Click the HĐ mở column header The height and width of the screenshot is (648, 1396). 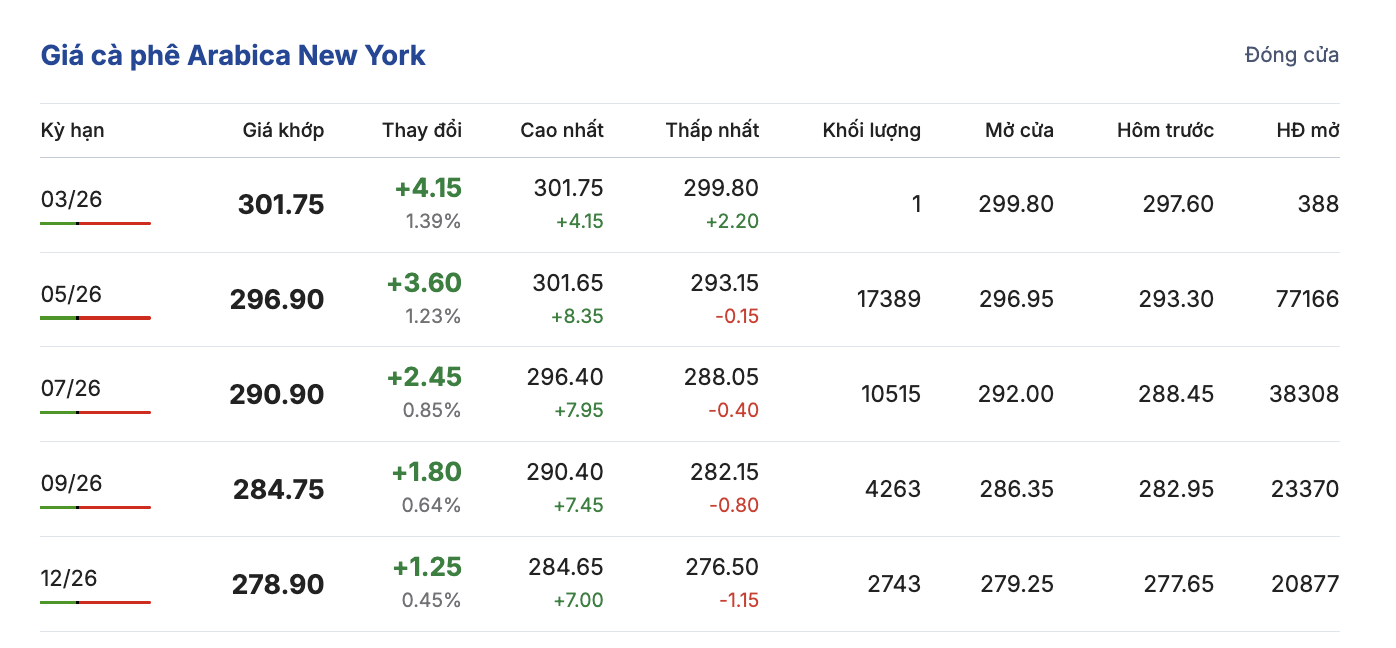[x=1307, y=130]
